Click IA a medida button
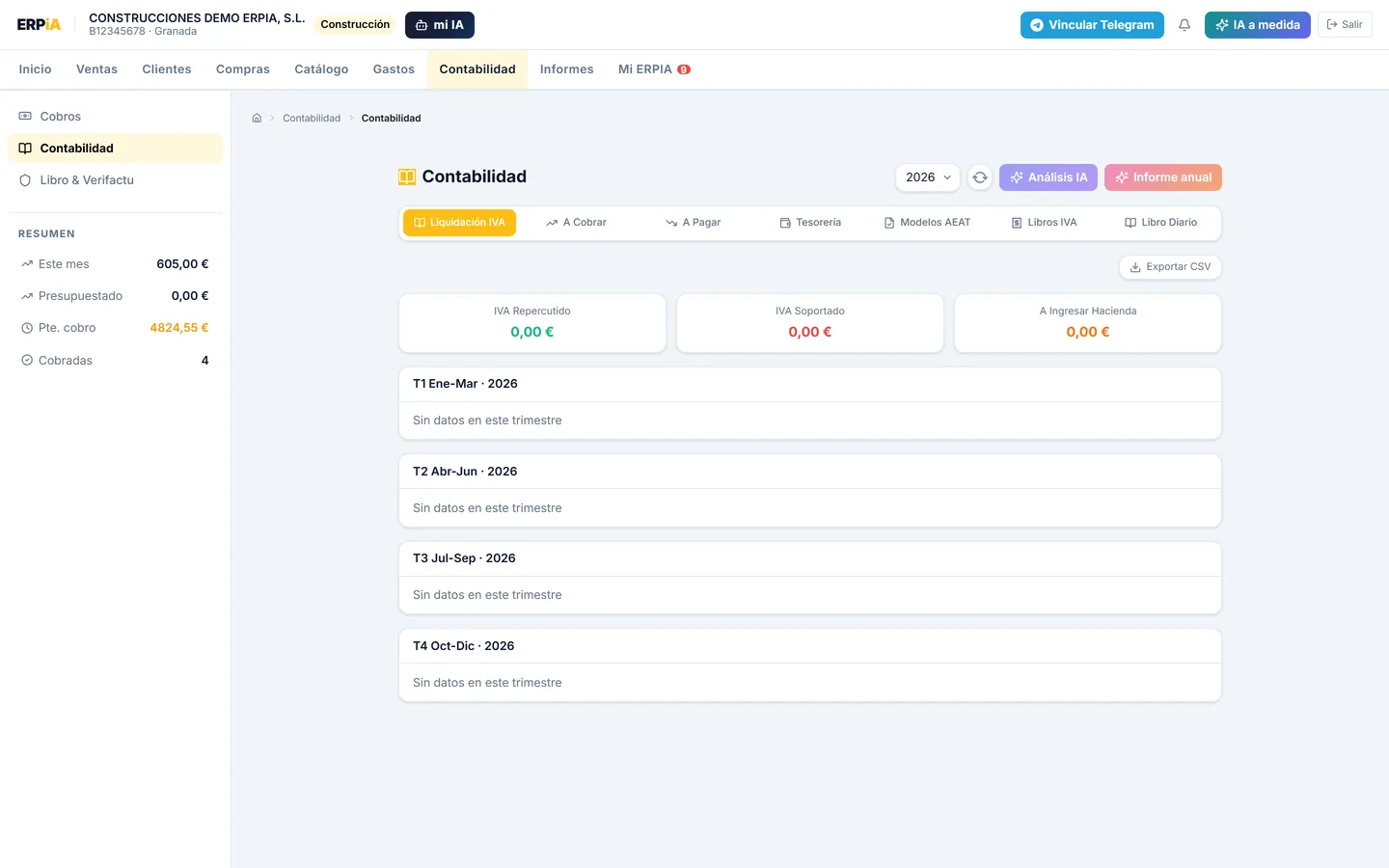 coord(1258,25)
